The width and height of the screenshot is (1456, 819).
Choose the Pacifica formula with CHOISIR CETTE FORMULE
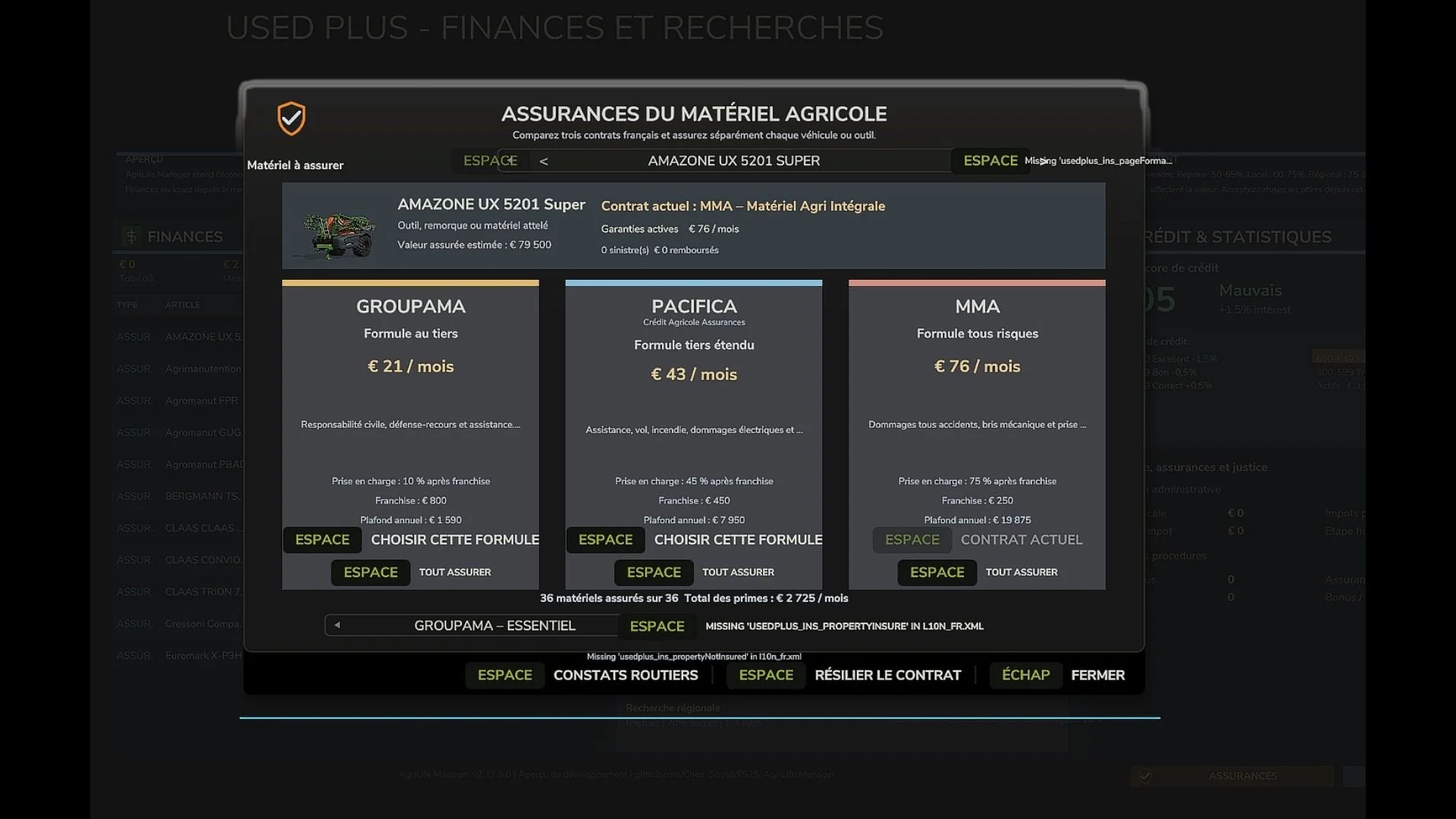[x=738, y=540]
